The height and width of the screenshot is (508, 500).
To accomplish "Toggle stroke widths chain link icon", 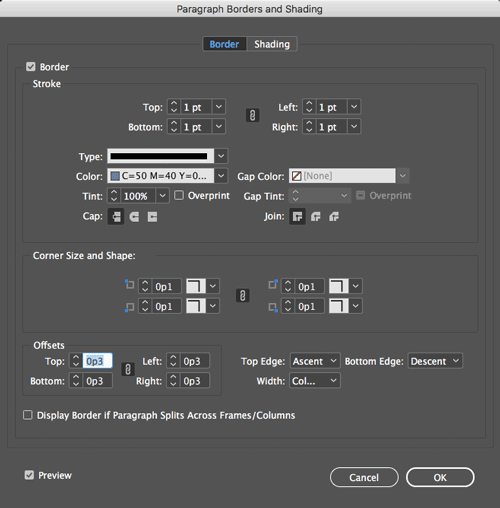I will tap(253, 116).
